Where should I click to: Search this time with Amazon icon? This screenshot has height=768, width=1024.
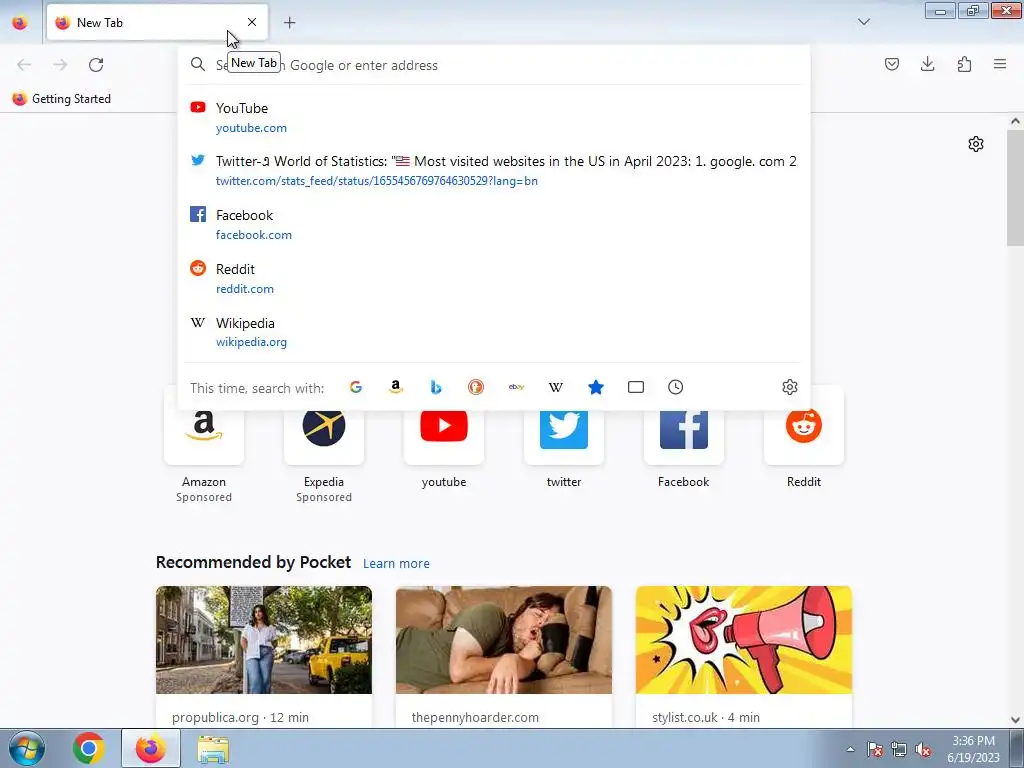tap(395, 387)
